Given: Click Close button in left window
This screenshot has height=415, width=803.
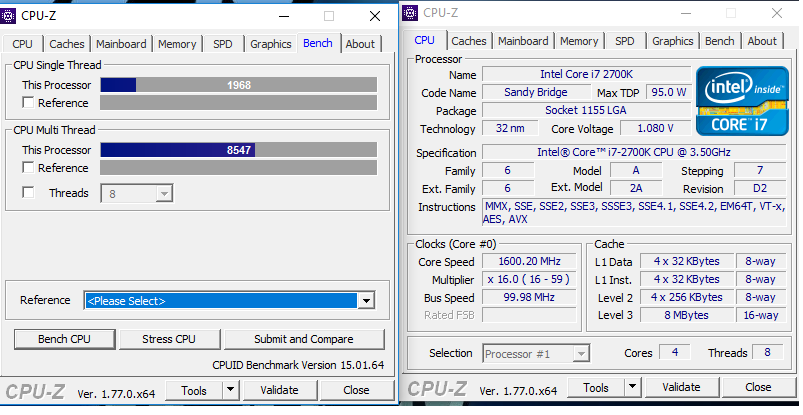Looking at the screenshot, I should tap(356, 390).
